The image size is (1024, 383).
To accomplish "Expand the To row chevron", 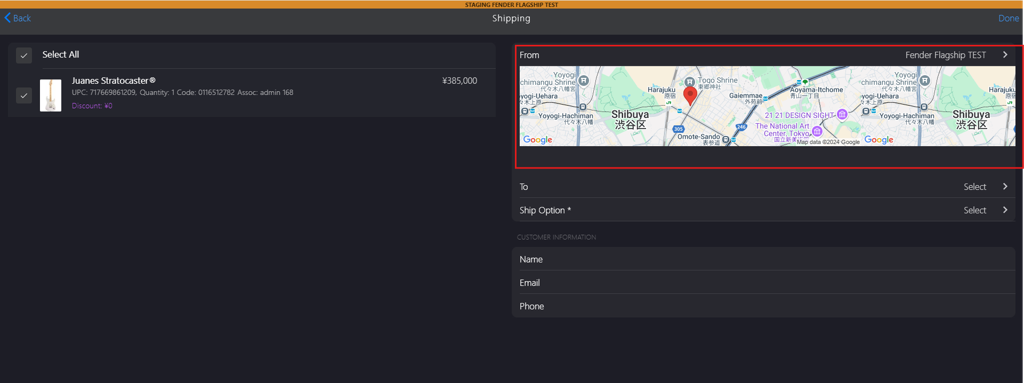I will point(1005,187).
